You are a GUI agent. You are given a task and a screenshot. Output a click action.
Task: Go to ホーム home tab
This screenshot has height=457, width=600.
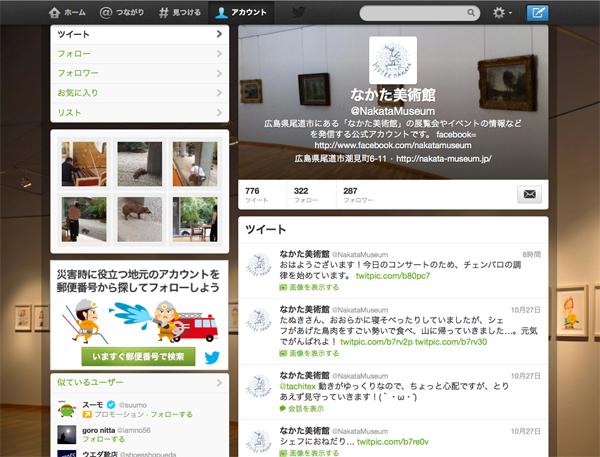point(67,13)
